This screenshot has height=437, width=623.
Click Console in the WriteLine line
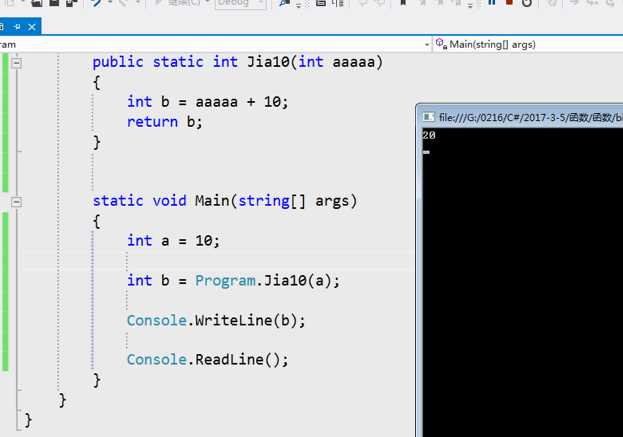pyautogui.click(x=157, y=320)
